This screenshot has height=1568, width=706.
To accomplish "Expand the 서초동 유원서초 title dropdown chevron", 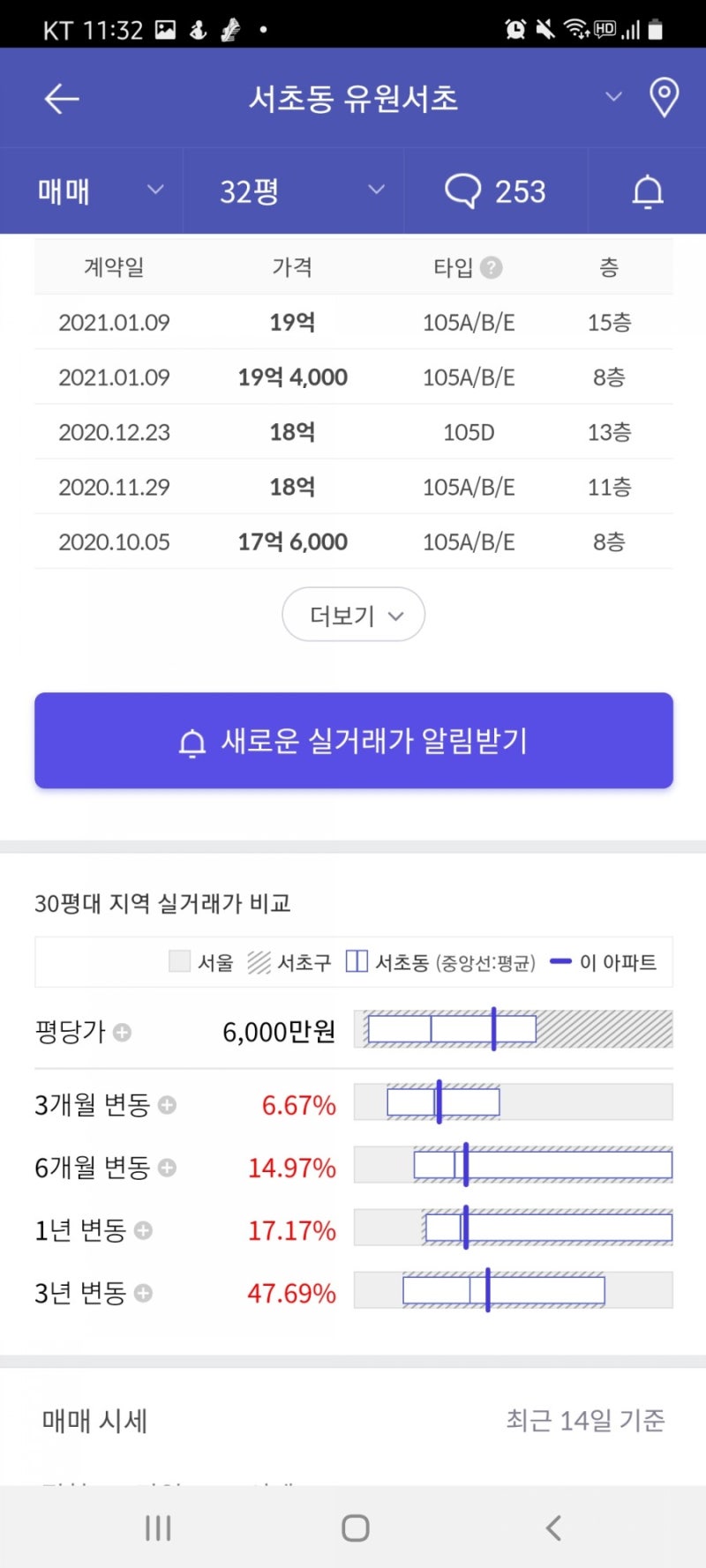I will click(613, 97).
